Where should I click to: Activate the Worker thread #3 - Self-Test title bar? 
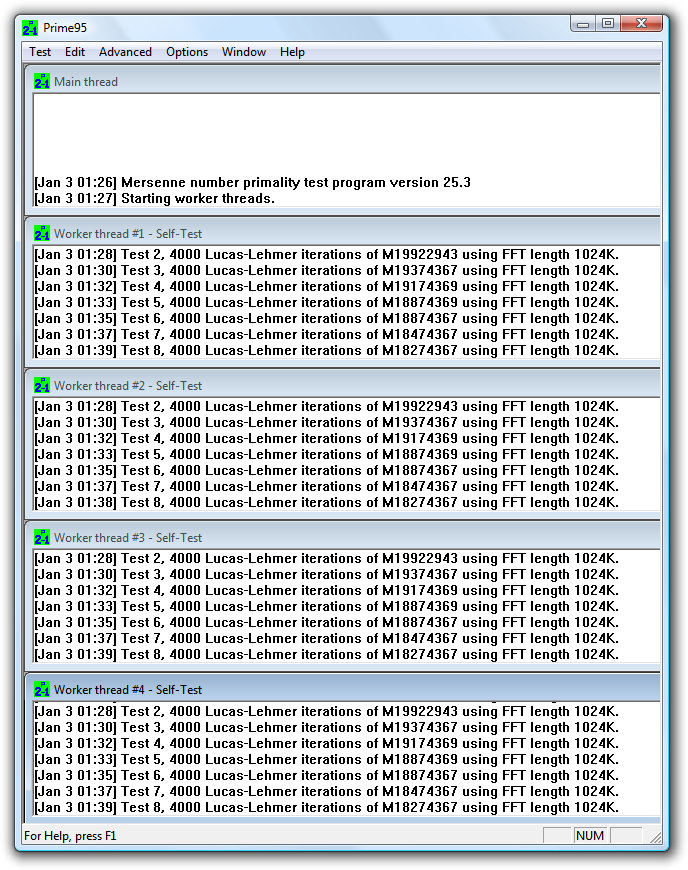click(x=343, y=538)
